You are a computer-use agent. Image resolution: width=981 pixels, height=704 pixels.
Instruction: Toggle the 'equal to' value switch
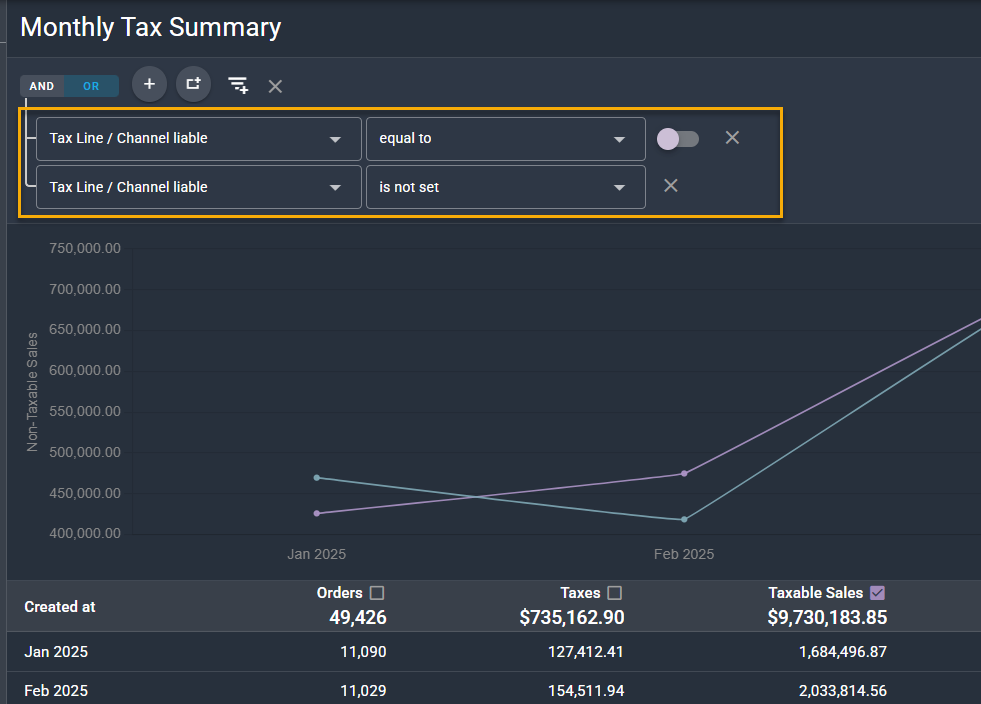677,139
